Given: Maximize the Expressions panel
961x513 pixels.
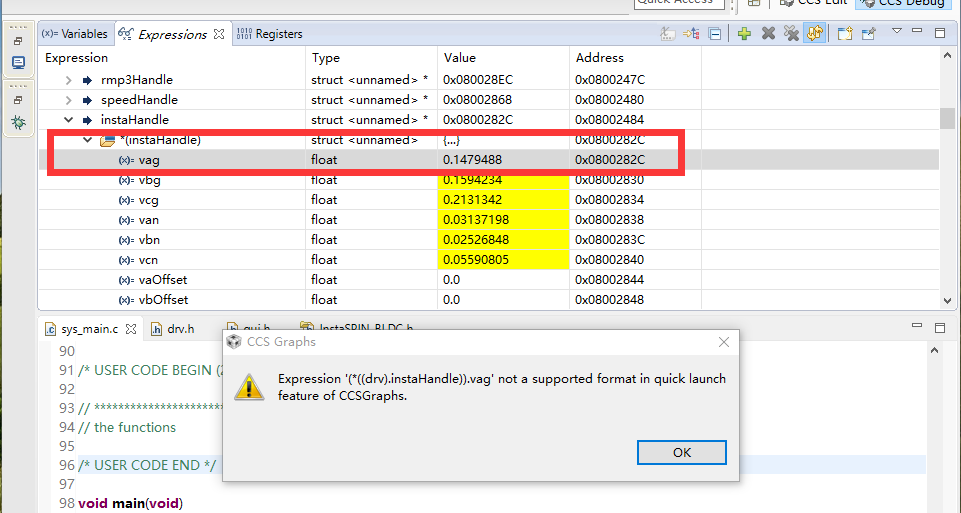Looking at the screenshot, I should [940, 32].
